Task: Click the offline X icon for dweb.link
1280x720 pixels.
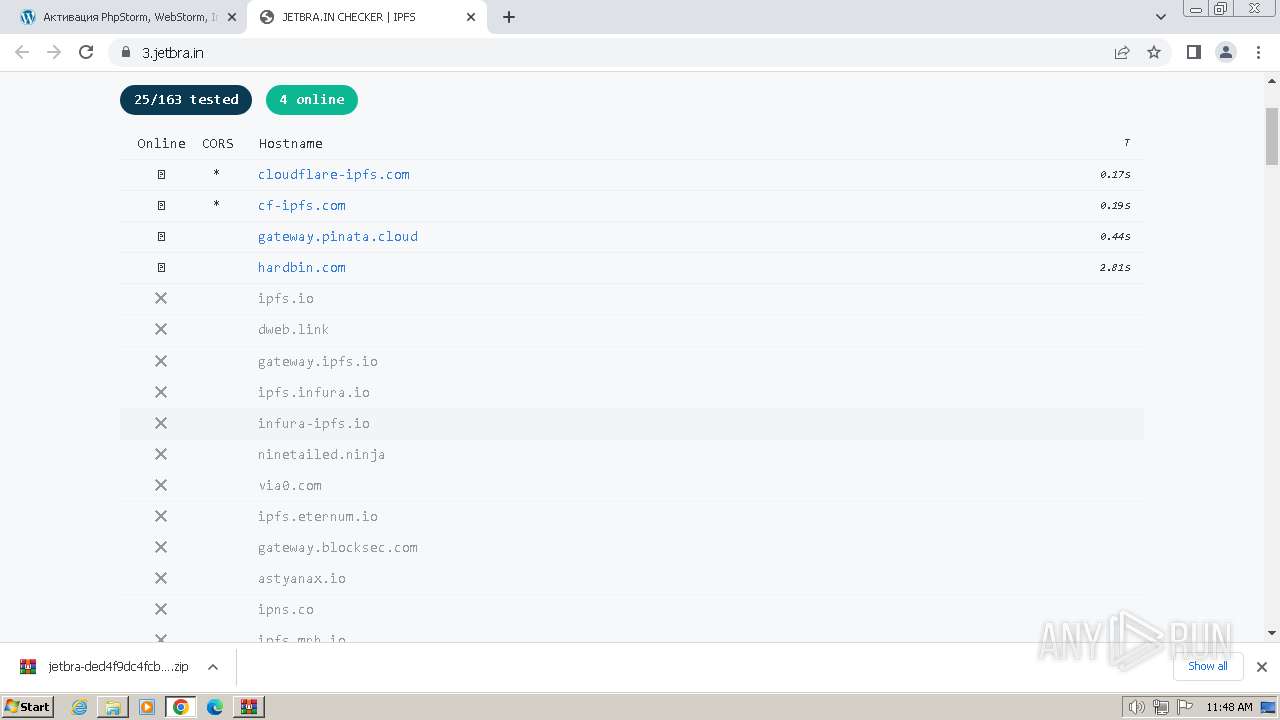Action: [161, 329]
